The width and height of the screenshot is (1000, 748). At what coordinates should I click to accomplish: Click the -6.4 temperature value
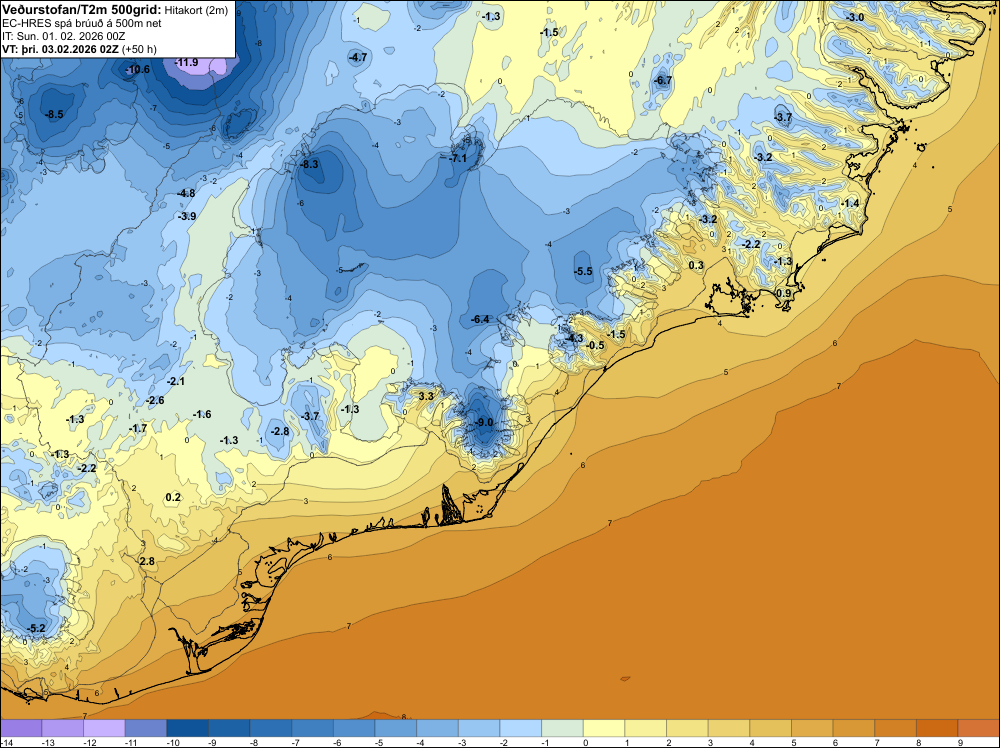[480, 319]
